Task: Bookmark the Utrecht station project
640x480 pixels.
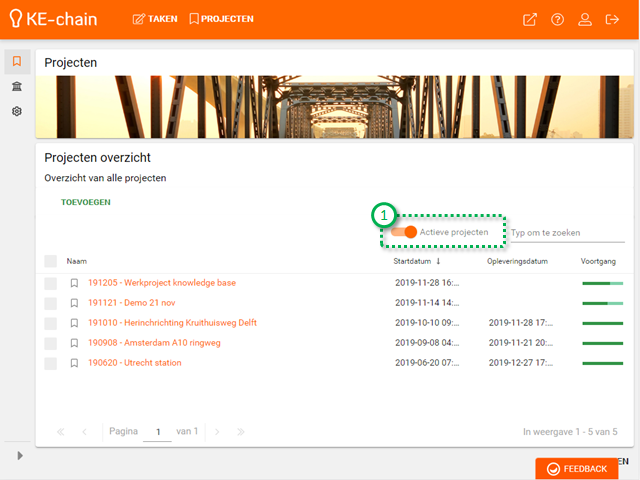Action: coord(74,363)
